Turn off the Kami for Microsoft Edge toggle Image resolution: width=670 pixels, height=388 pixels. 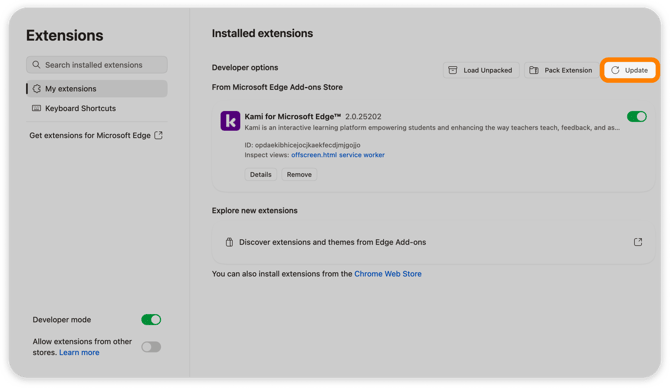(636, 116)
